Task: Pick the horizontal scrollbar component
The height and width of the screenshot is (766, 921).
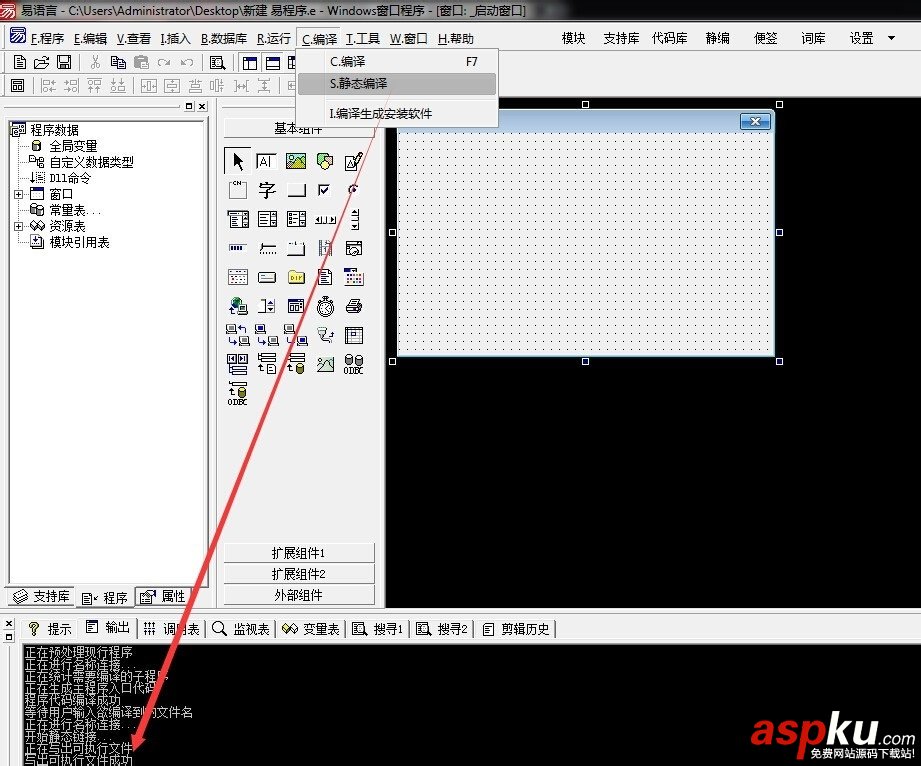Action: coord(325,220)
